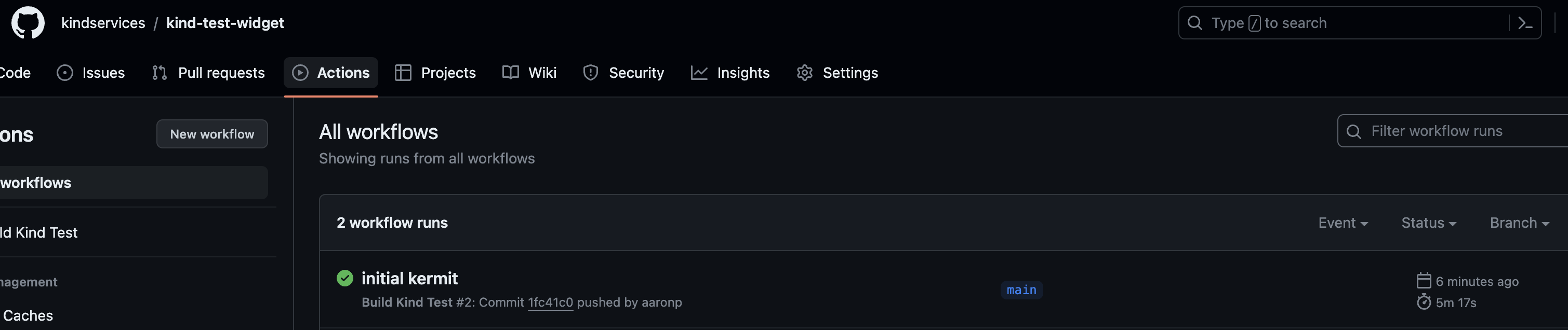Open the Code tab
The height and width of the screenshot is (330, 1568).
15,73
